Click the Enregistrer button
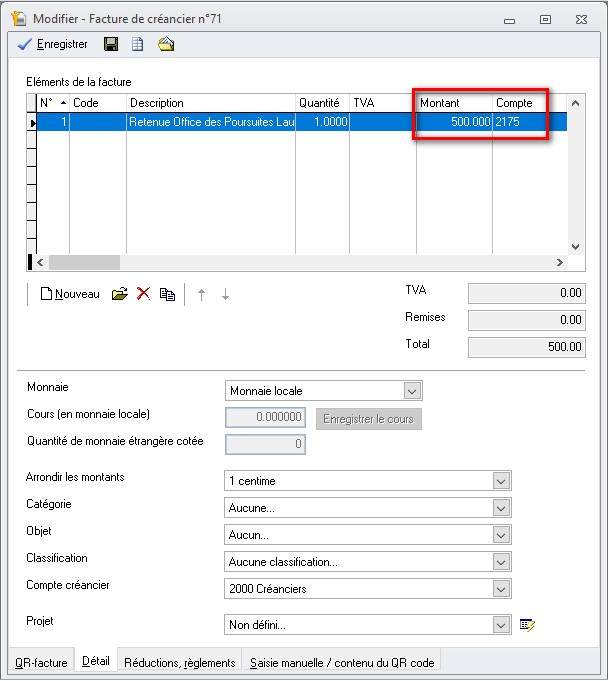The height and width of the screenshot is (681, 608). click(53, 44)
